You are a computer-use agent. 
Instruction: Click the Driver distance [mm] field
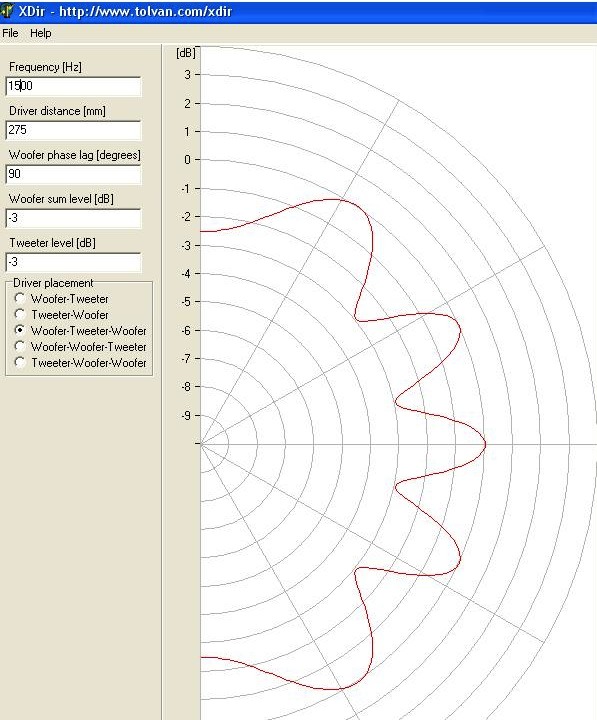point(73,130)
